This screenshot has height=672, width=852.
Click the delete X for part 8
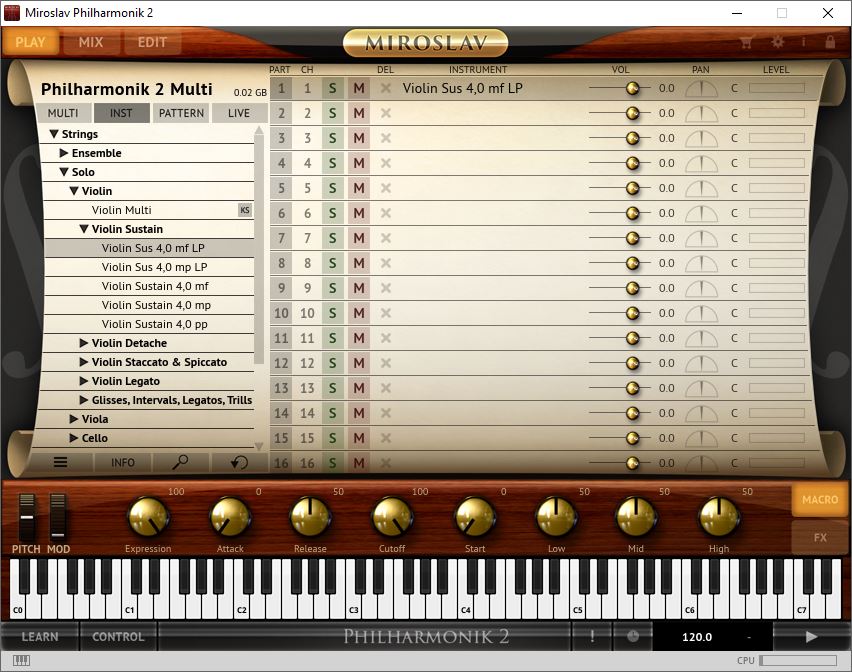(386, 263)
